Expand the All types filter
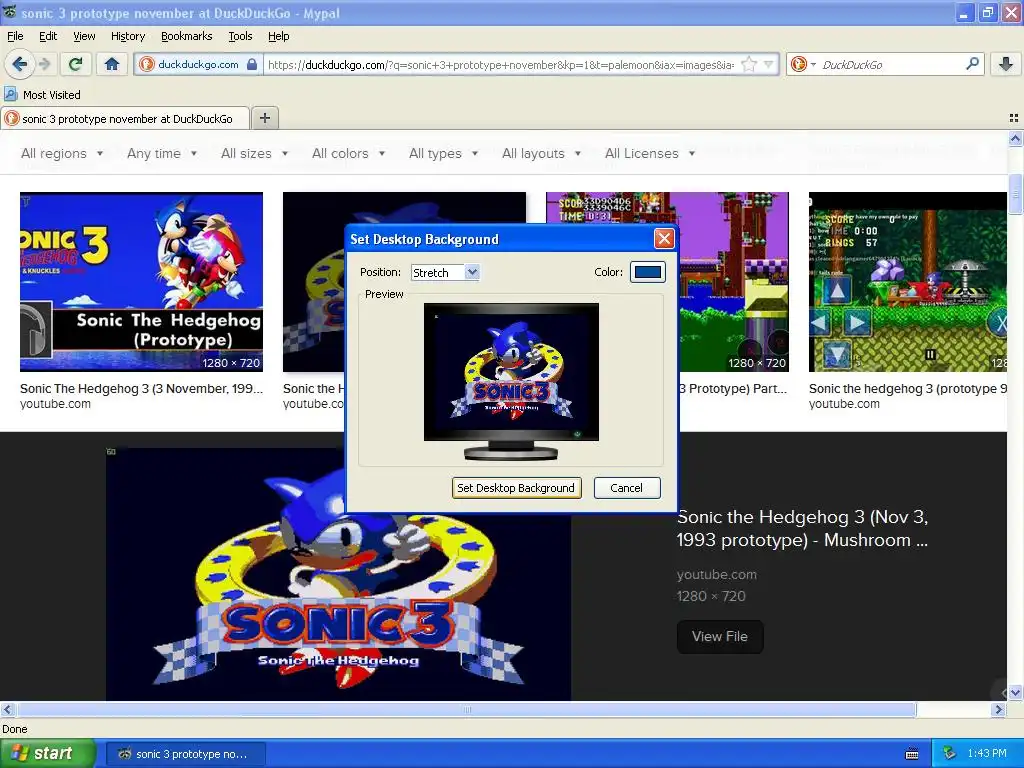Image resolution: width=1024 pixels, height=768 pixels. (x=443, y=153)
